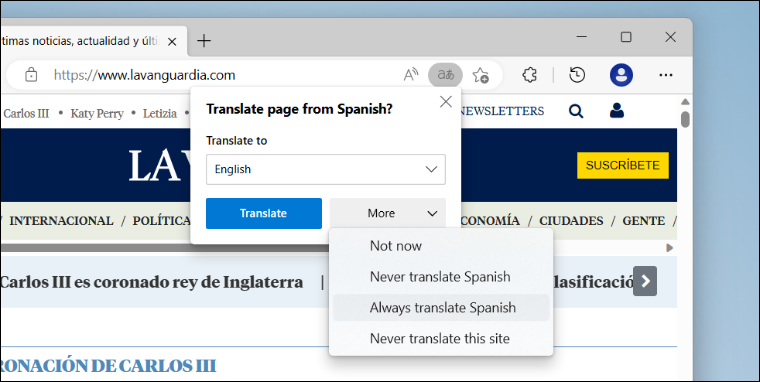This screenshot has height=382, width=760.
Task: Maximize the Edge window
Action: 626,37
